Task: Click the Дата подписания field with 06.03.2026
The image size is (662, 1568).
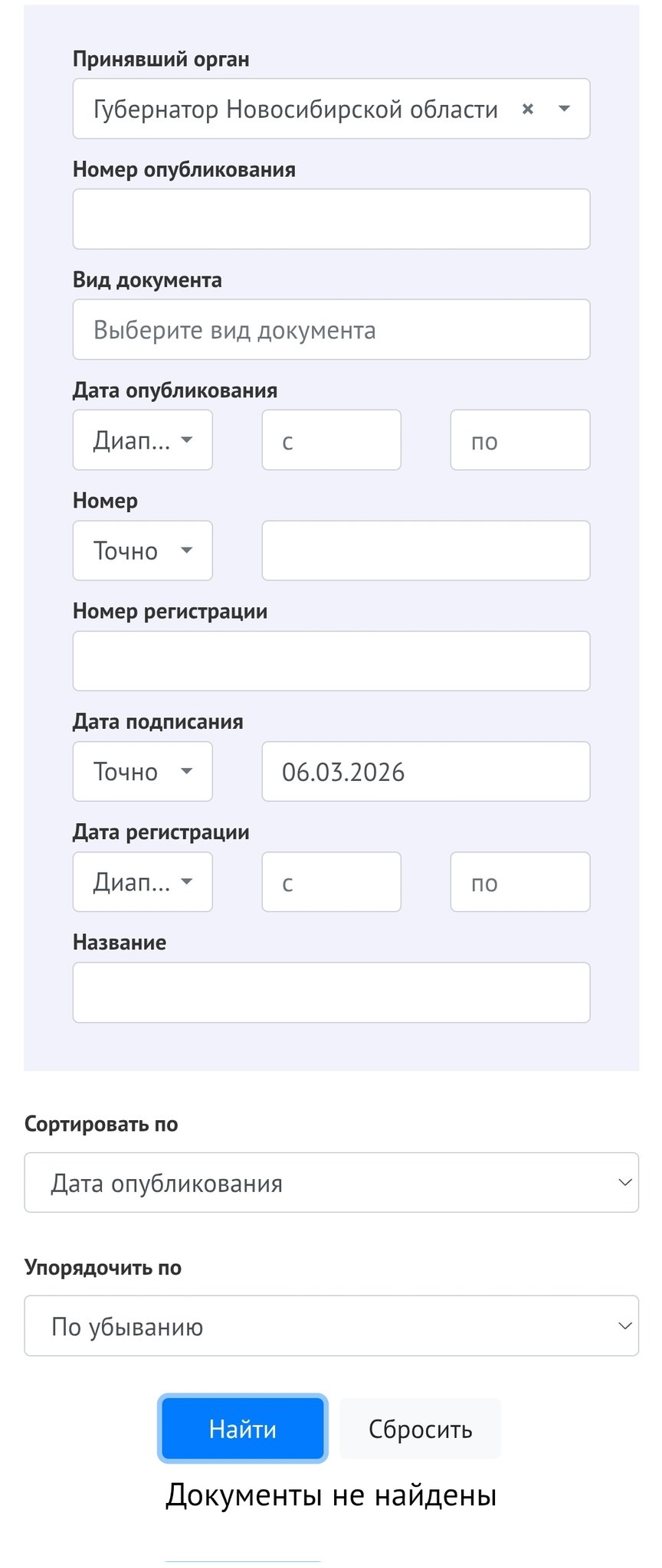Action: (x=425, y=771)
